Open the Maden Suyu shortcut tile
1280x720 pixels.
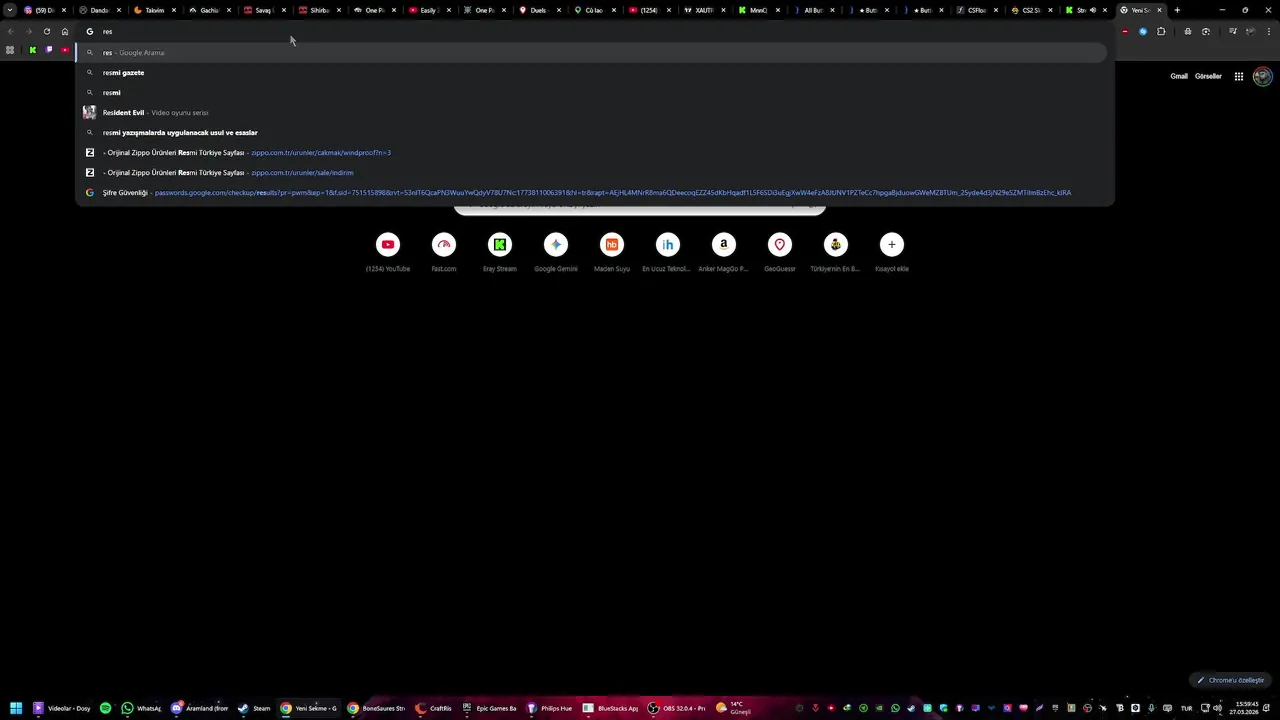(612, 252)
